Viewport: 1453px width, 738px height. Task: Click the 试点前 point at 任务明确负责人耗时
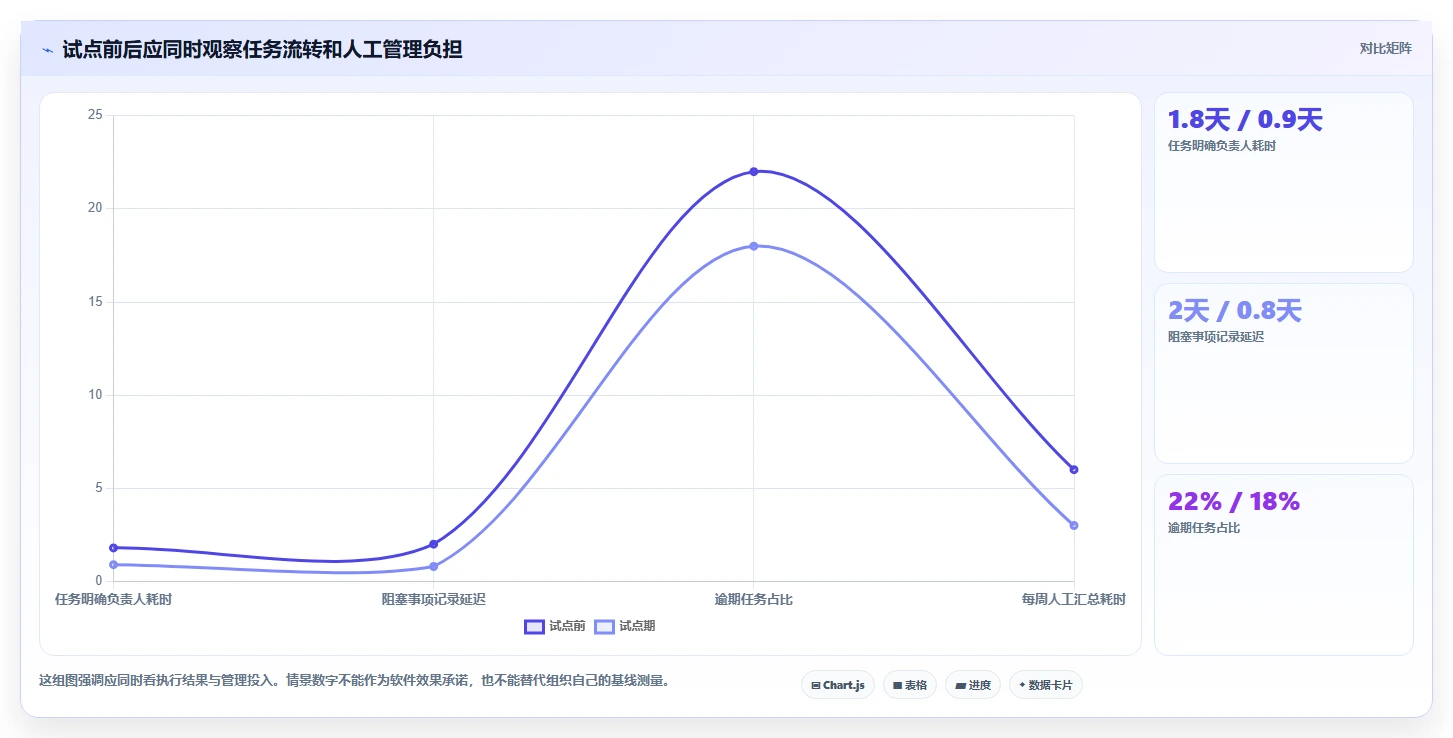click(114, 548)
